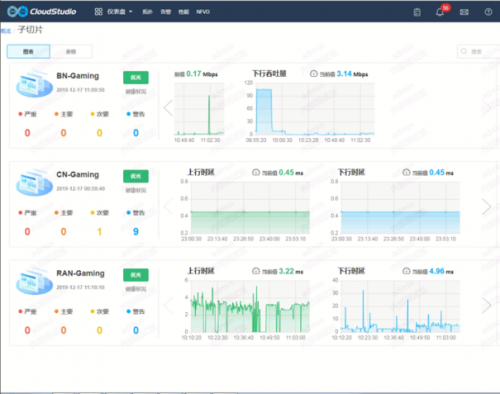Click info icon beside RAN-Gaming 下行时延 value
This screenshot has width=500, height=394.
(x=406, y=271)
